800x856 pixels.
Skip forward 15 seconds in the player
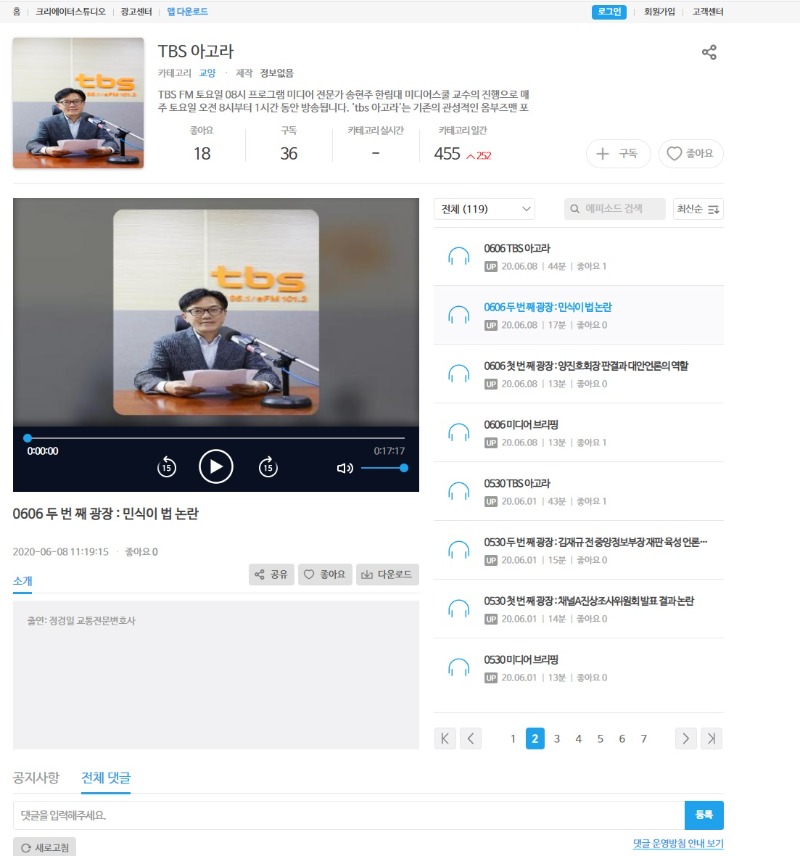click(x=268, y=467)
